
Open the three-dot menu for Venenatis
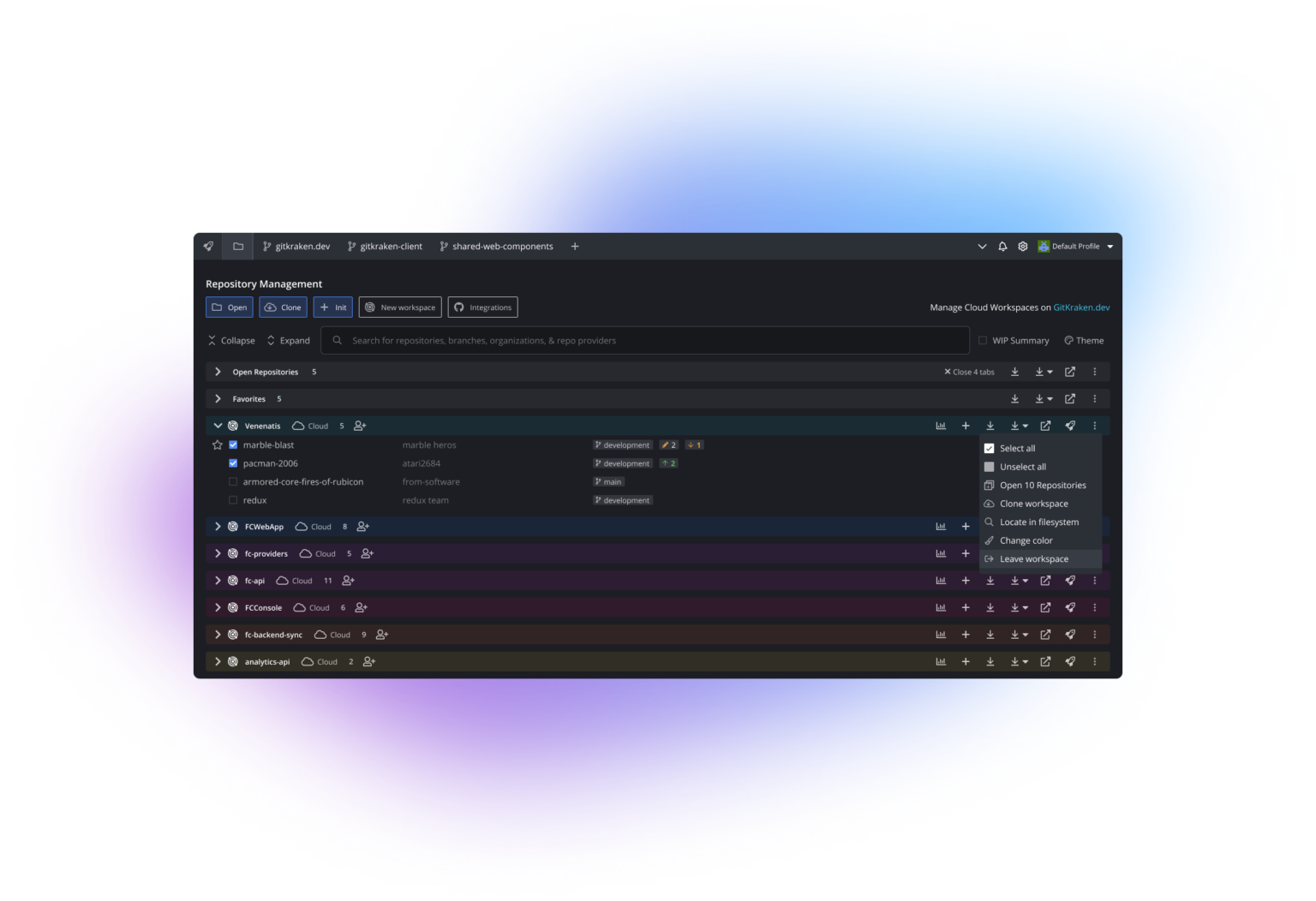coord(1094,426)
